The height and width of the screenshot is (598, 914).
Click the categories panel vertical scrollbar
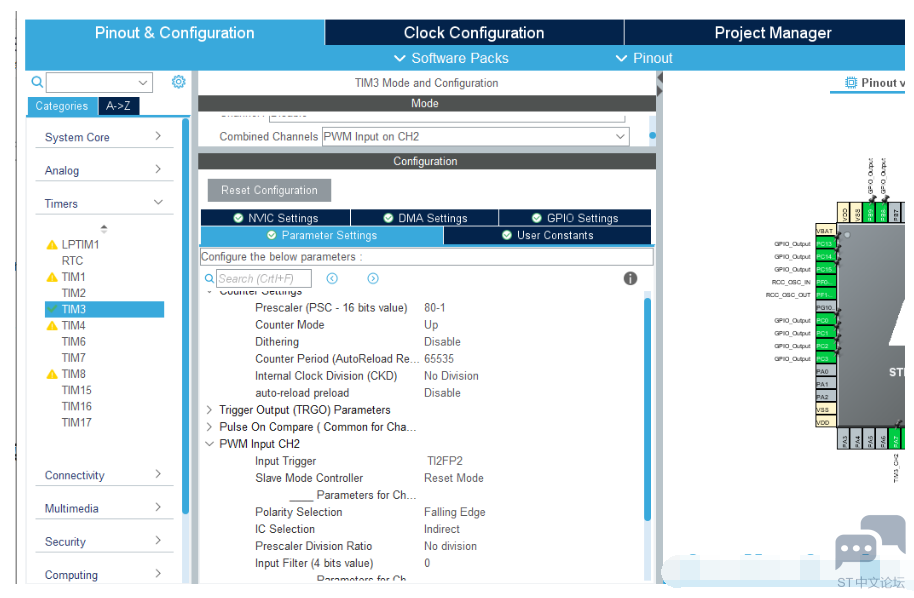[185, 316]
